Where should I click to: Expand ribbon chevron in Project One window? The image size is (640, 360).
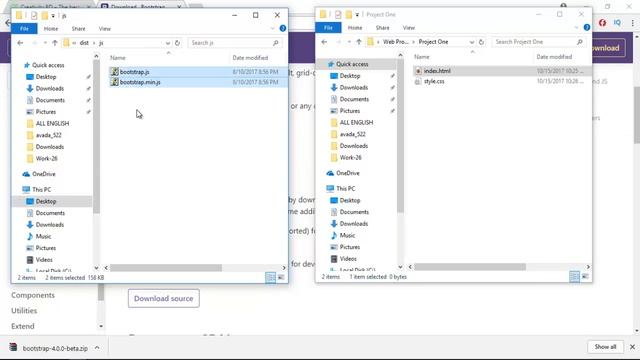pyautogui.click(x=576, y=28)
